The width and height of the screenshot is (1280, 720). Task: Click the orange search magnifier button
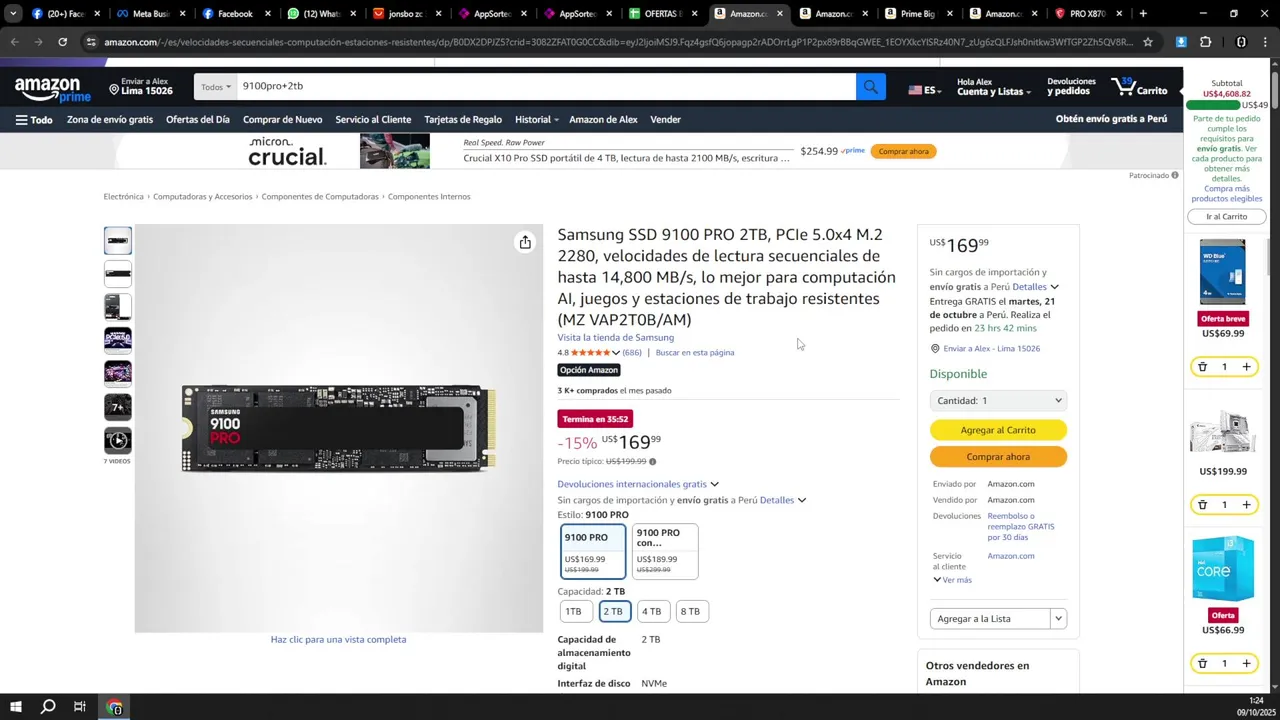click(870, 87)
